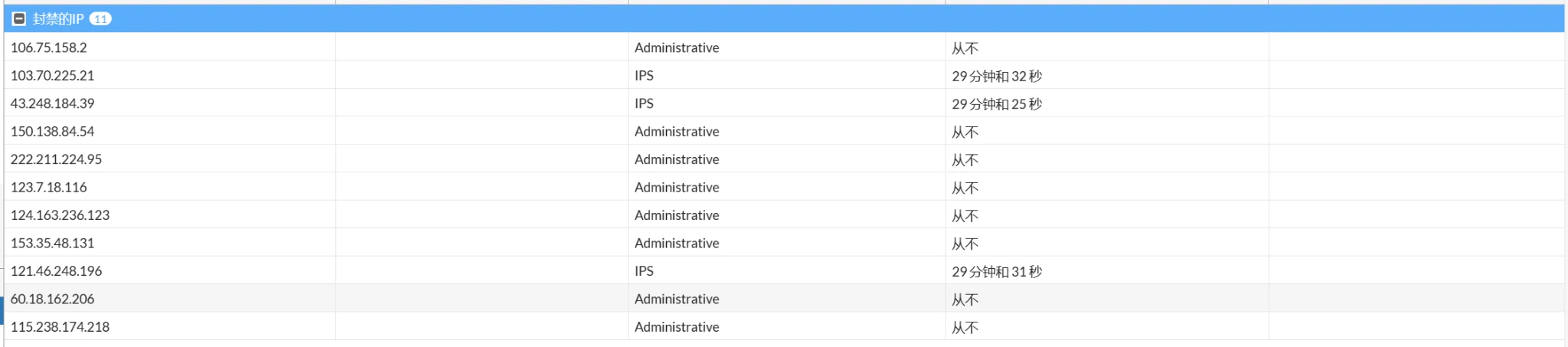1568x347 pixels.
Task: Select row for 124.163.236.123
Action: (60, 215)
